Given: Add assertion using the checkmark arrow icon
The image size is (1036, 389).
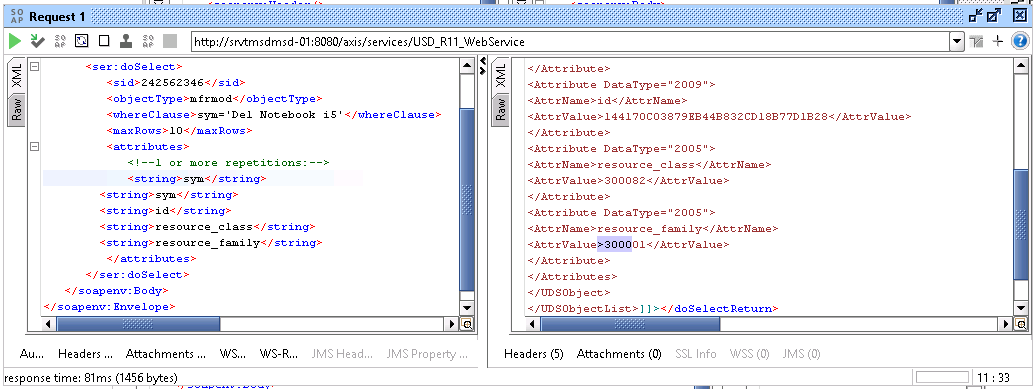Looking at the screenshot, I should tap(38, 42).
